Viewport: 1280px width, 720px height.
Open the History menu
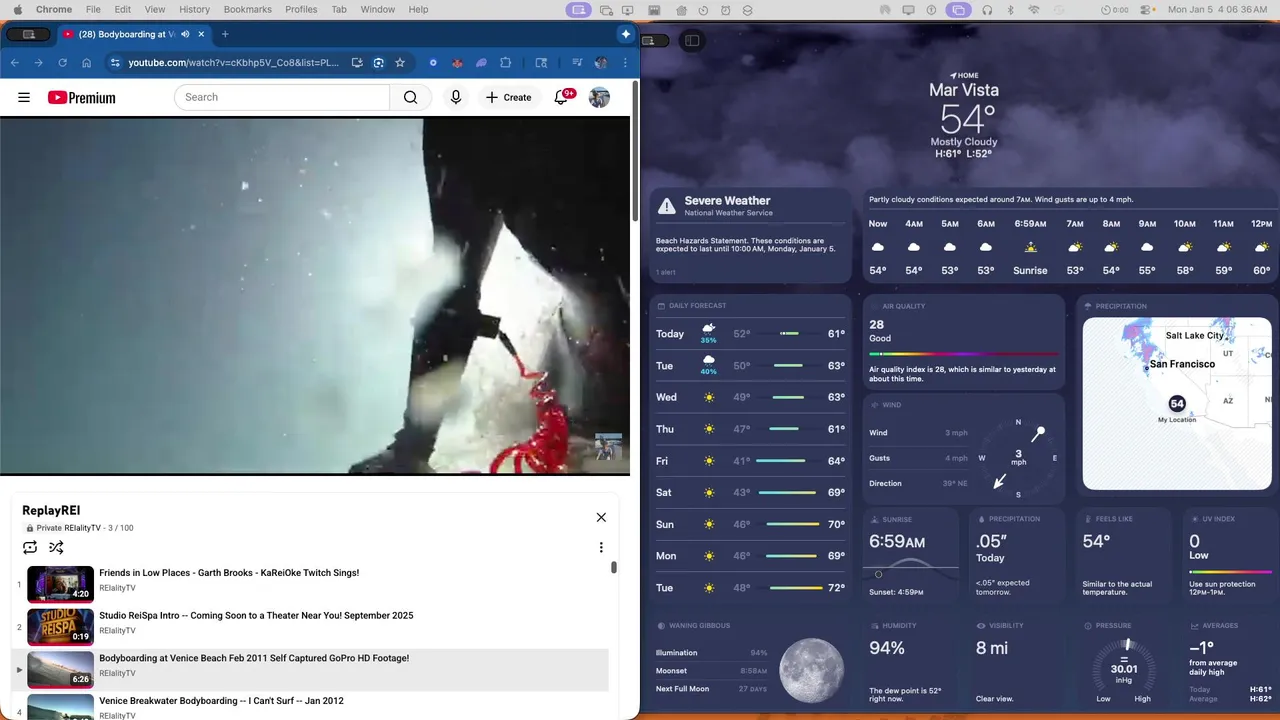pyautogui.click(x=194, y=9)
